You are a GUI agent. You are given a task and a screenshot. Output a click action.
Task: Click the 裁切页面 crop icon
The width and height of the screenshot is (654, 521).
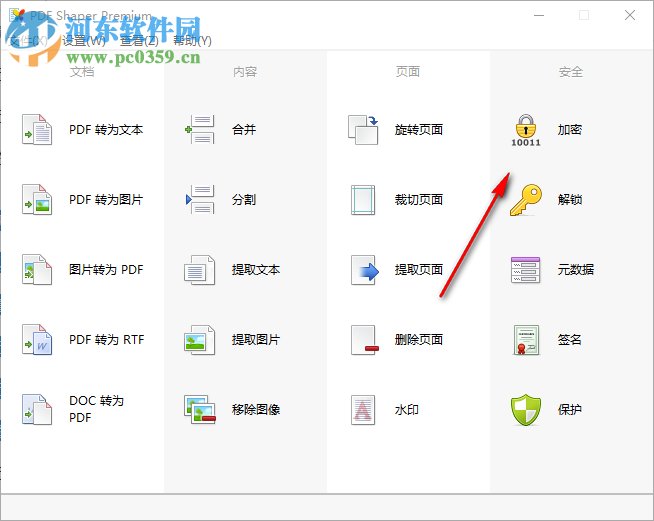click(363, 200)
